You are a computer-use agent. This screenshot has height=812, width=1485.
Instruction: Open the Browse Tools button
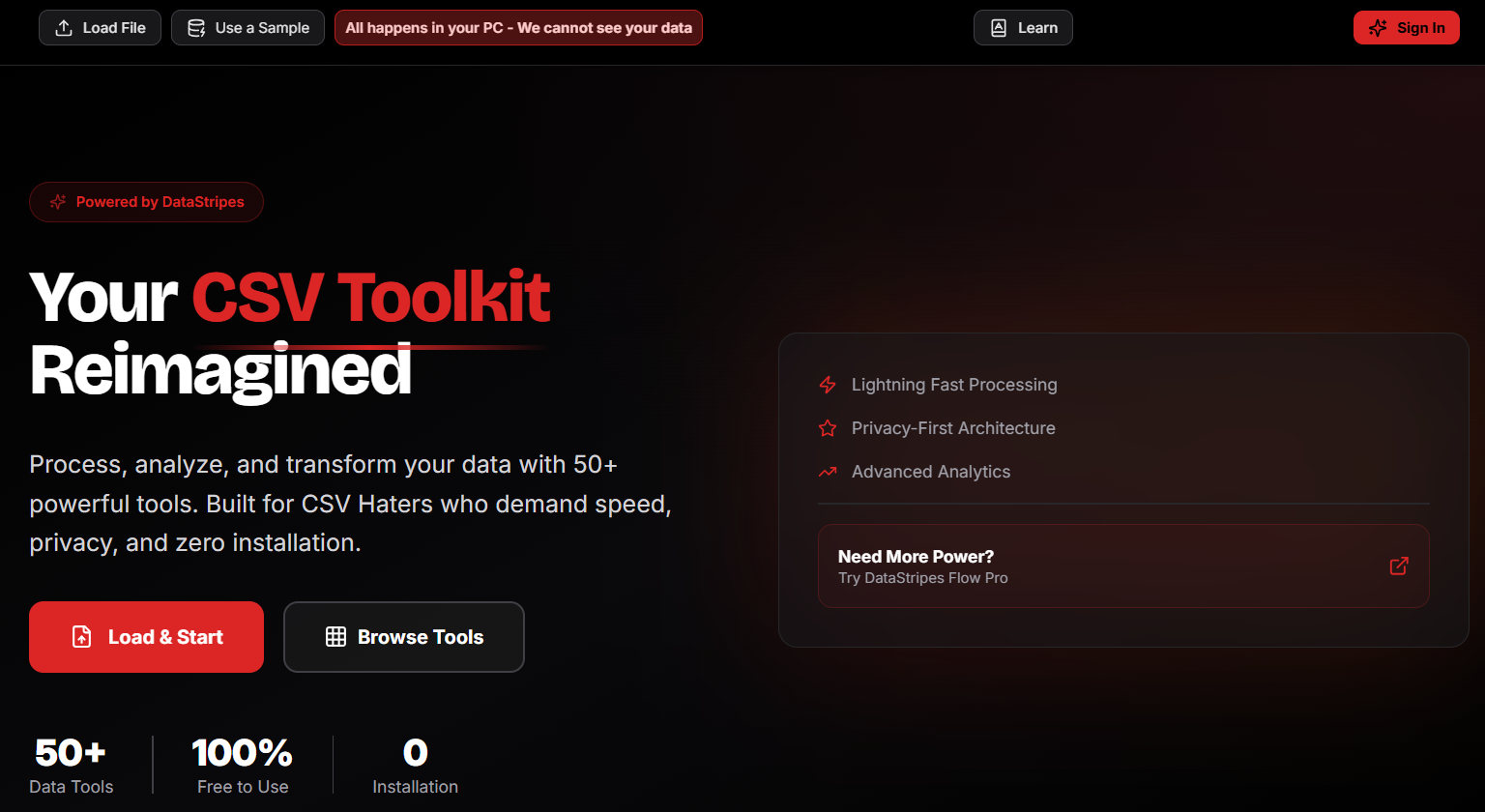tap(404, 637)
